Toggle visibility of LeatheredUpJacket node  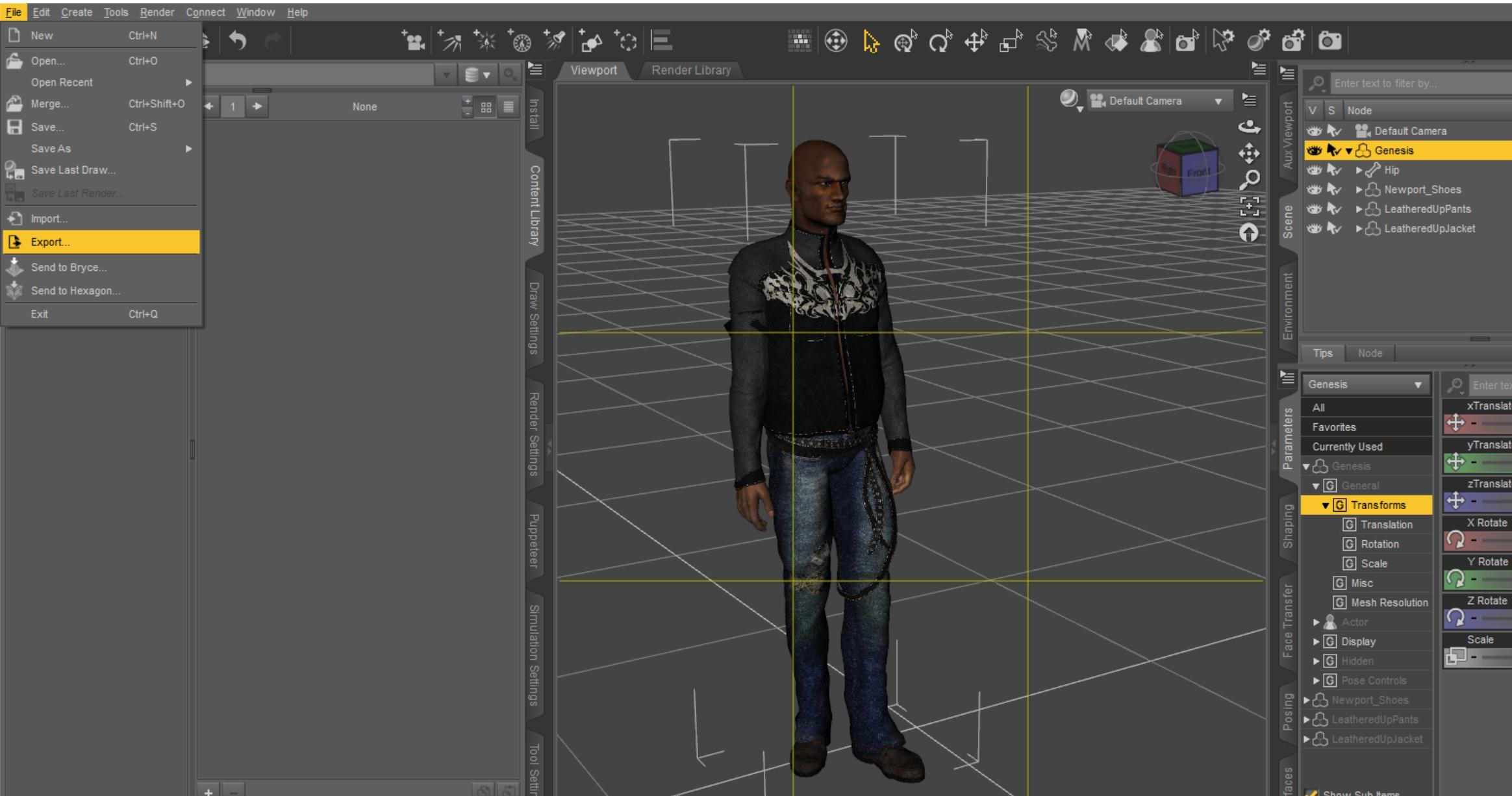pyautogui.click(x=1314, y=229)
